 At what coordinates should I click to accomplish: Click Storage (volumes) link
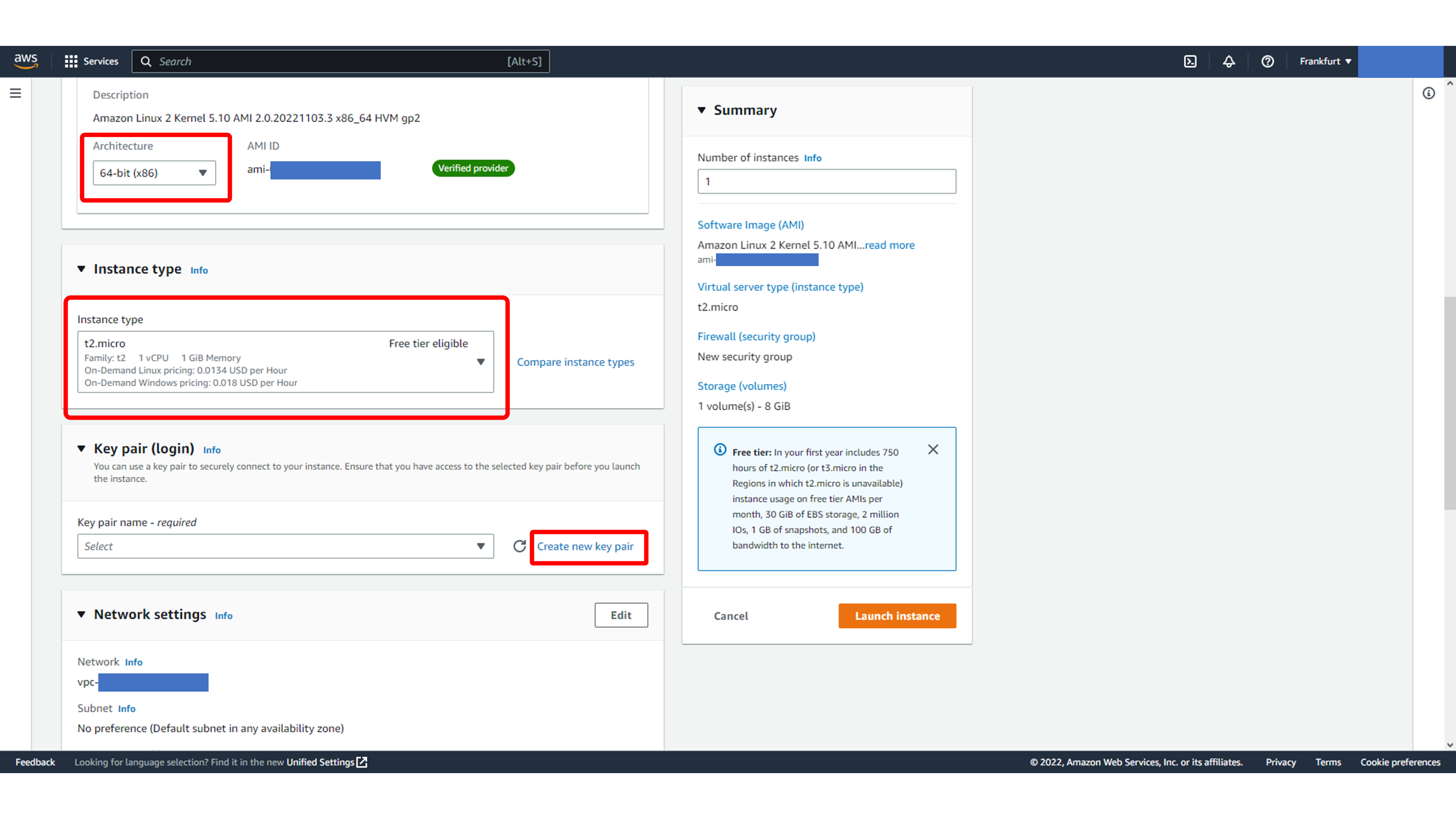point(741,386)
